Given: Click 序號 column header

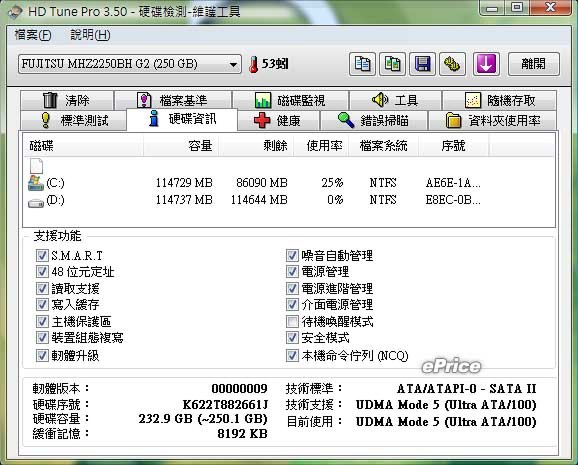Looking at the screenshot, I should tap(454, 146).
